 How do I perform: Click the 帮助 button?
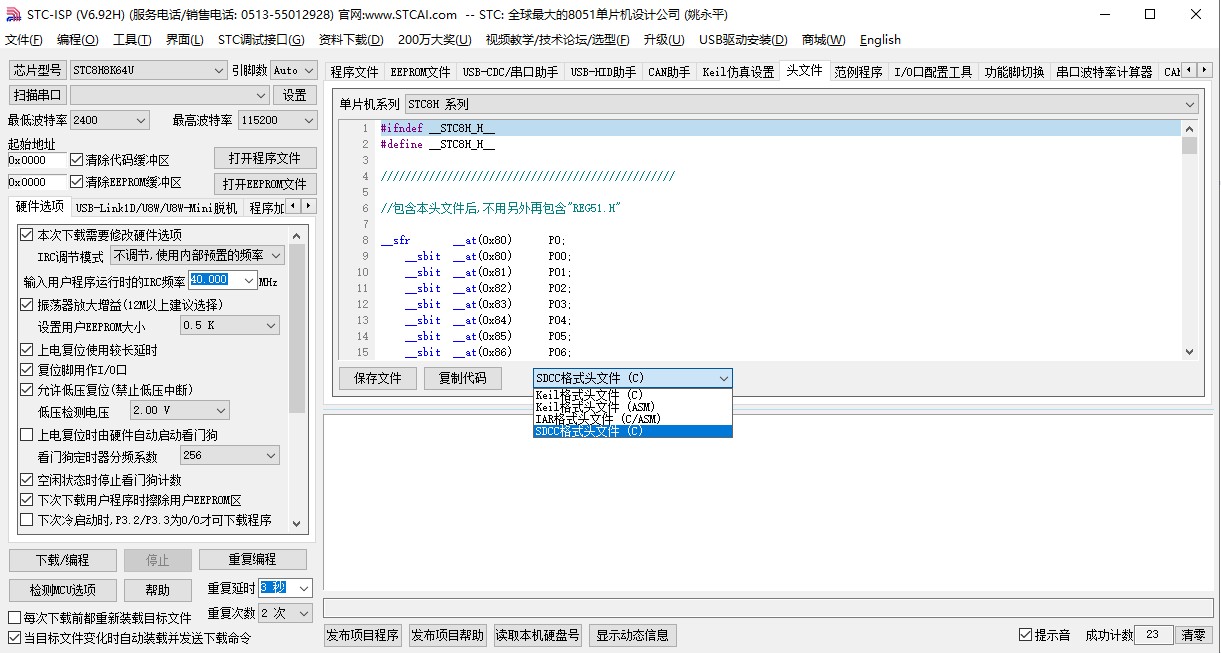tap(157, 590)
